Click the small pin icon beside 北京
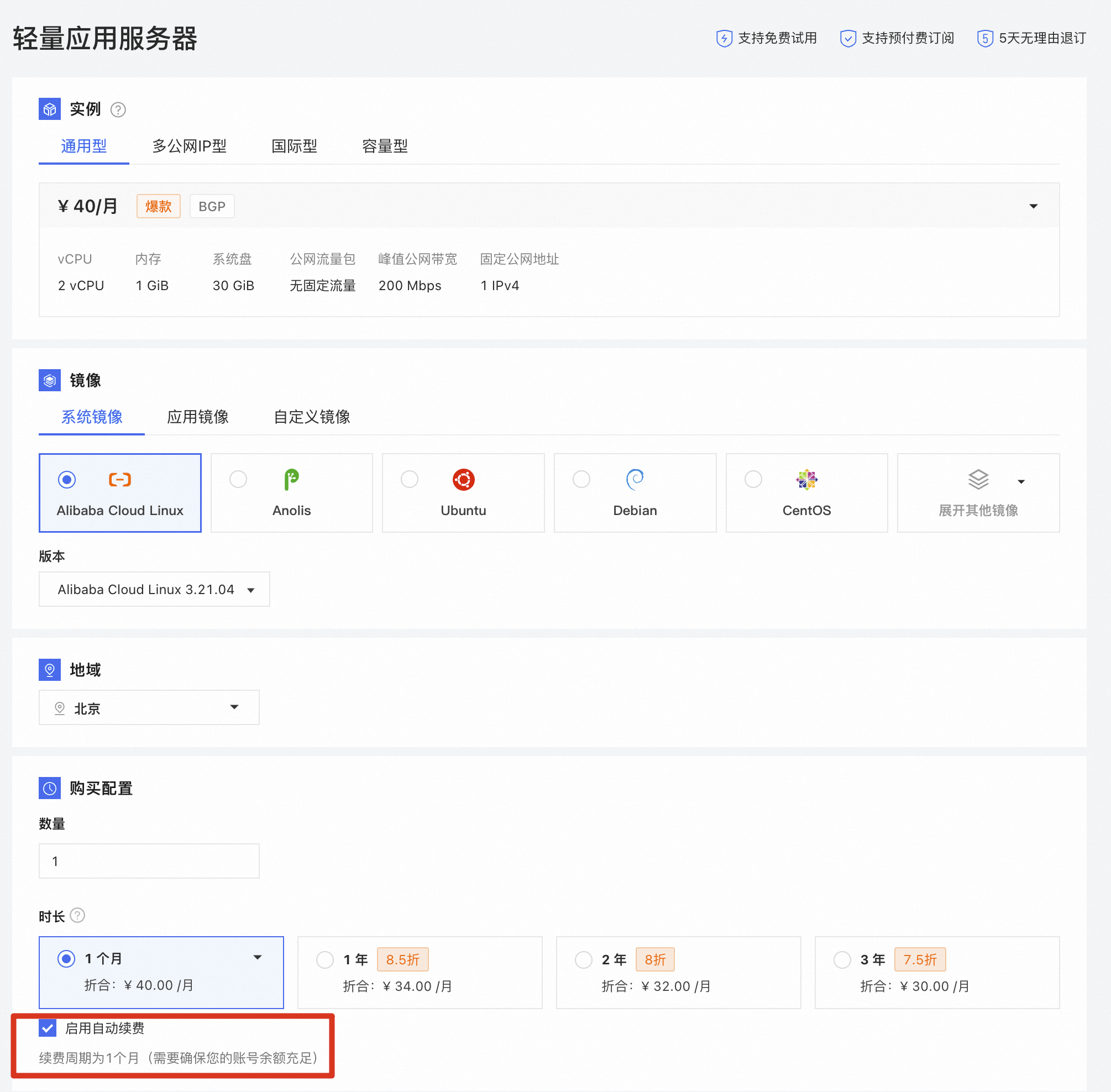This screenshot has height=1092, width=1111. (60, 708)
